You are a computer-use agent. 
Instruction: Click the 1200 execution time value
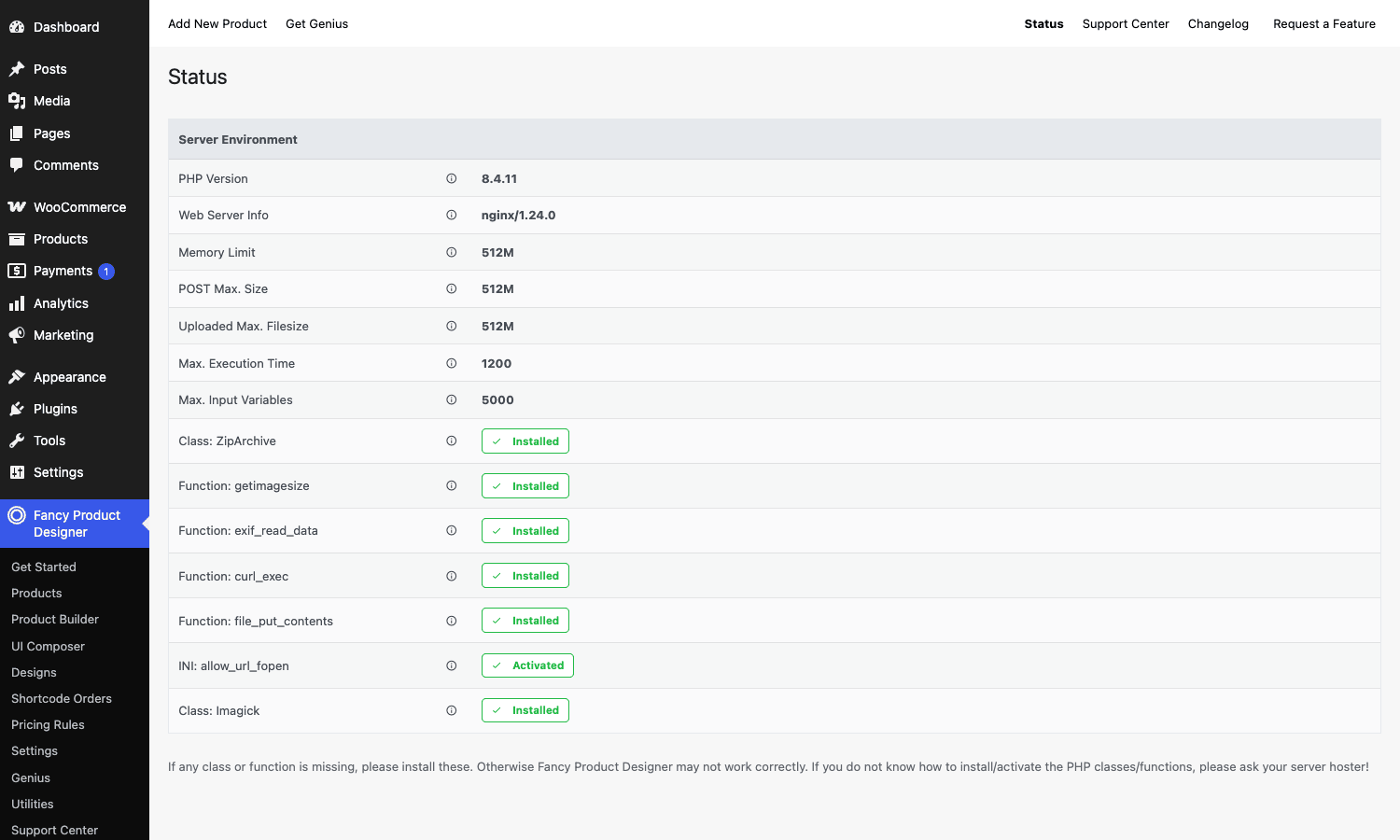(497, 363)
